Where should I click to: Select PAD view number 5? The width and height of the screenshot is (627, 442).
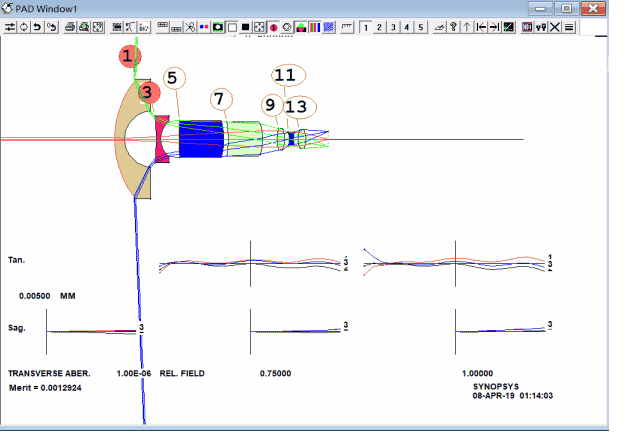point(421,27)
